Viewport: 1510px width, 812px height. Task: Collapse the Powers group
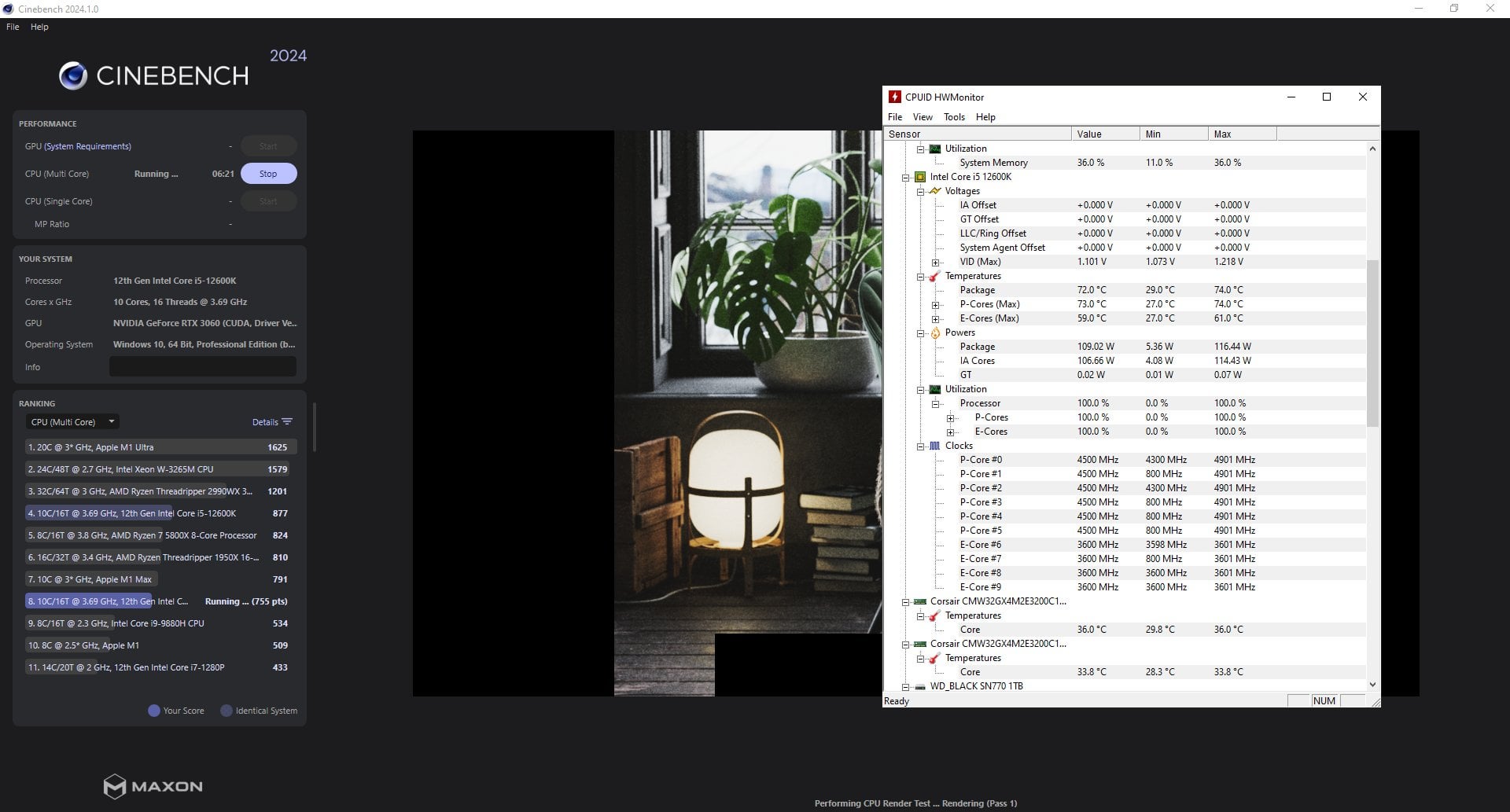click(x=920, y=333)
